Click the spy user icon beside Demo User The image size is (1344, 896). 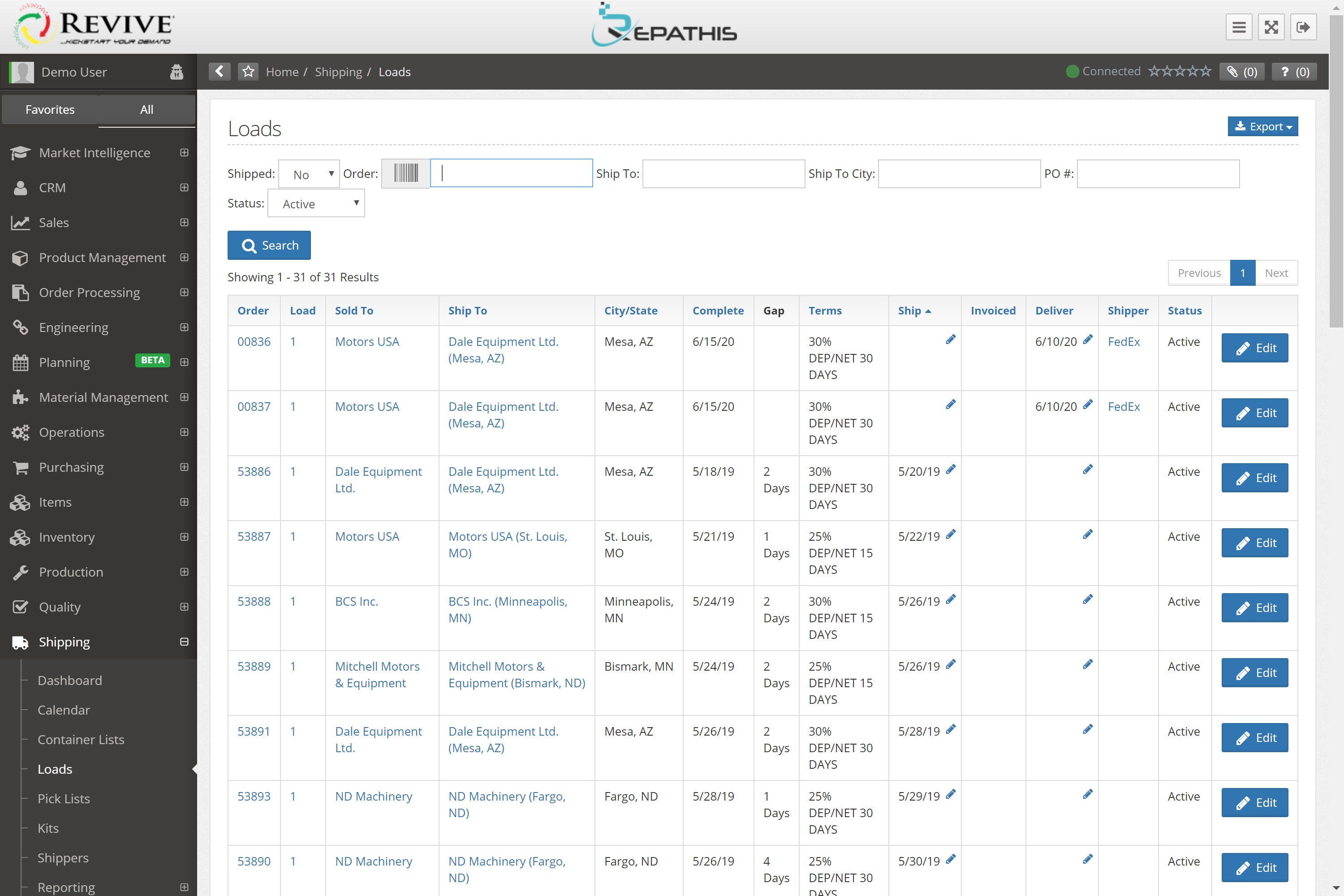[177, 72]
